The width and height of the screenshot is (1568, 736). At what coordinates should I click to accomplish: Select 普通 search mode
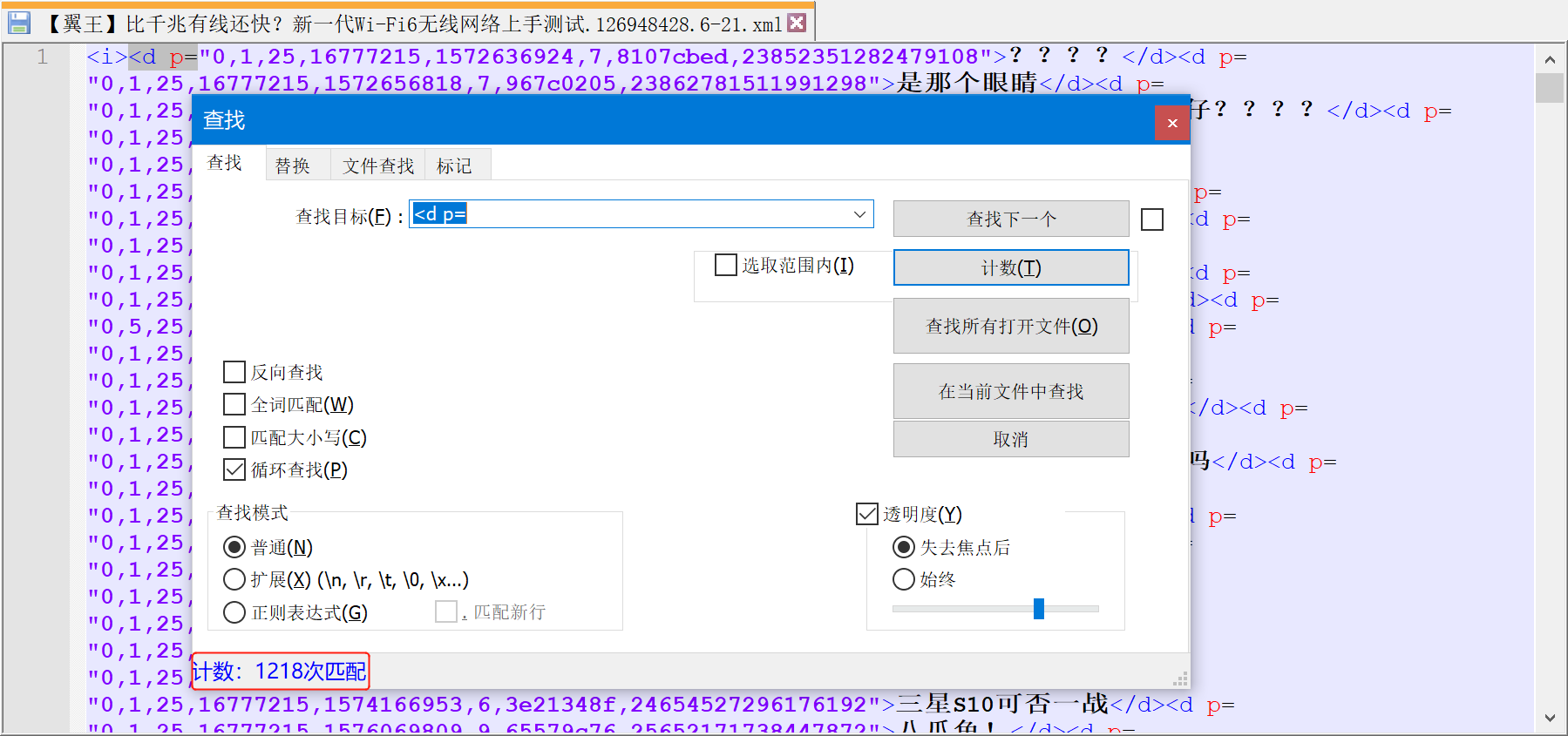[x=234, y=547]
